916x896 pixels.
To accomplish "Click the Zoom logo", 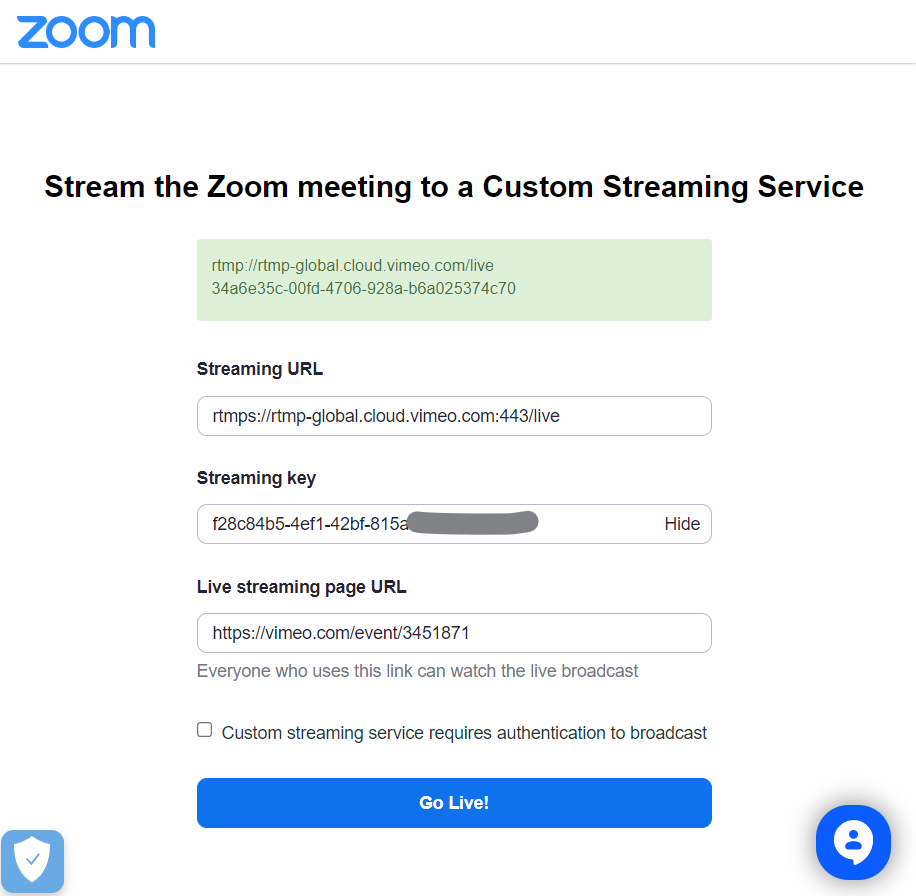I will (x=86, y=31).
